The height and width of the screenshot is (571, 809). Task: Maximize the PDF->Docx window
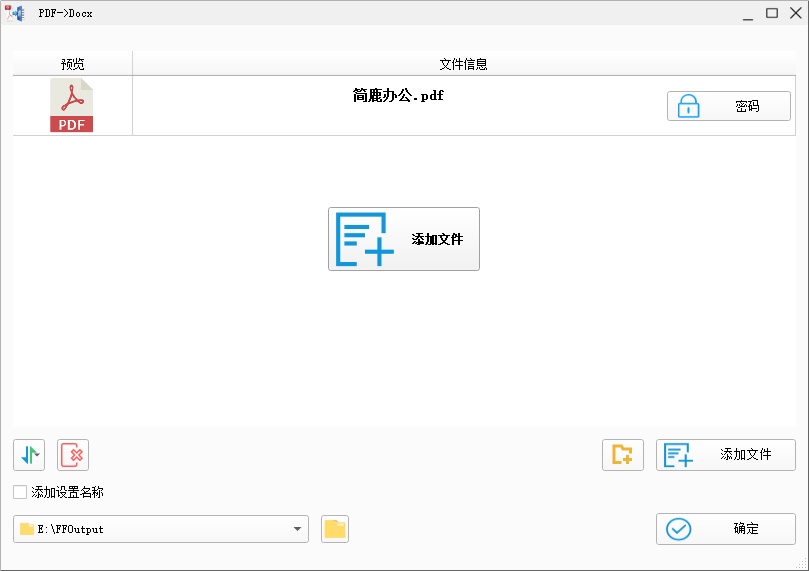pos(772,13)
